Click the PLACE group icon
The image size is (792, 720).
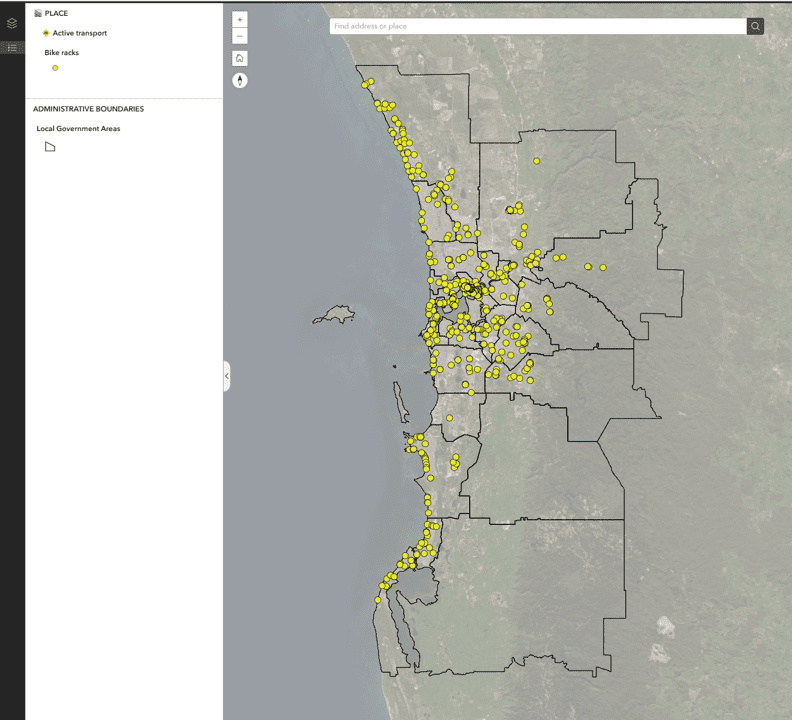(x=37, y=14)
